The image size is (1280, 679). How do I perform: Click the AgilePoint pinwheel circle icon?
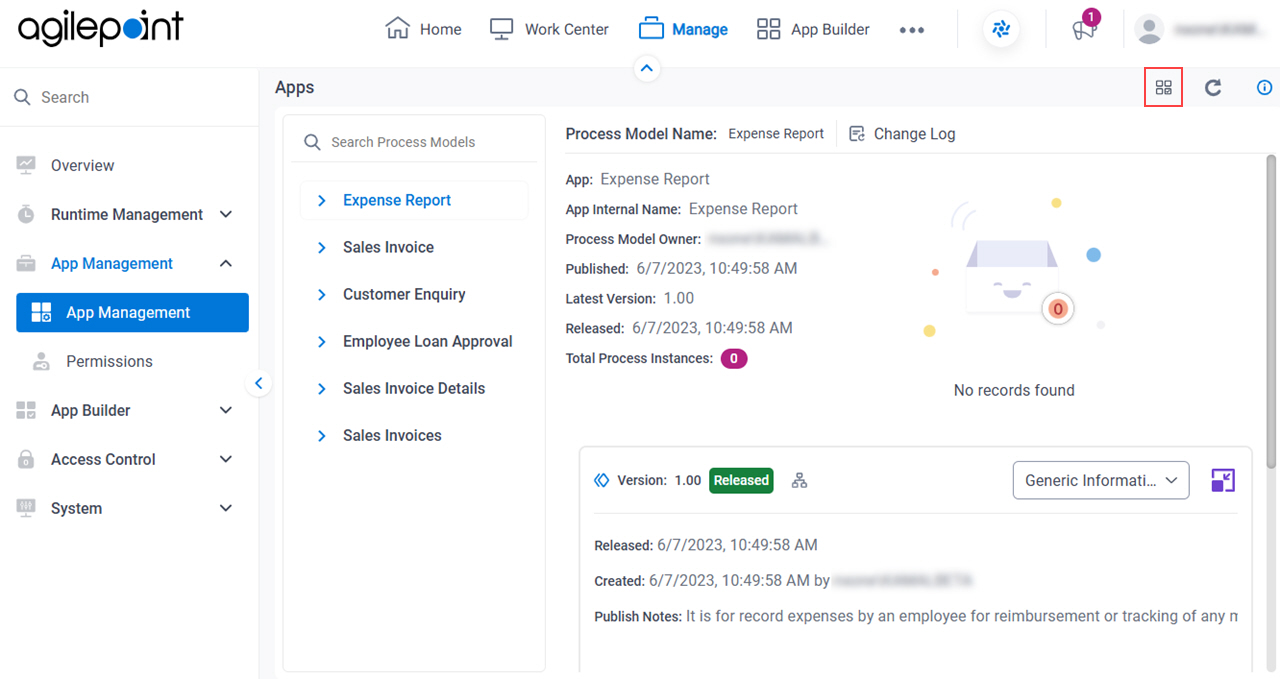click(x=1001, y=30)
